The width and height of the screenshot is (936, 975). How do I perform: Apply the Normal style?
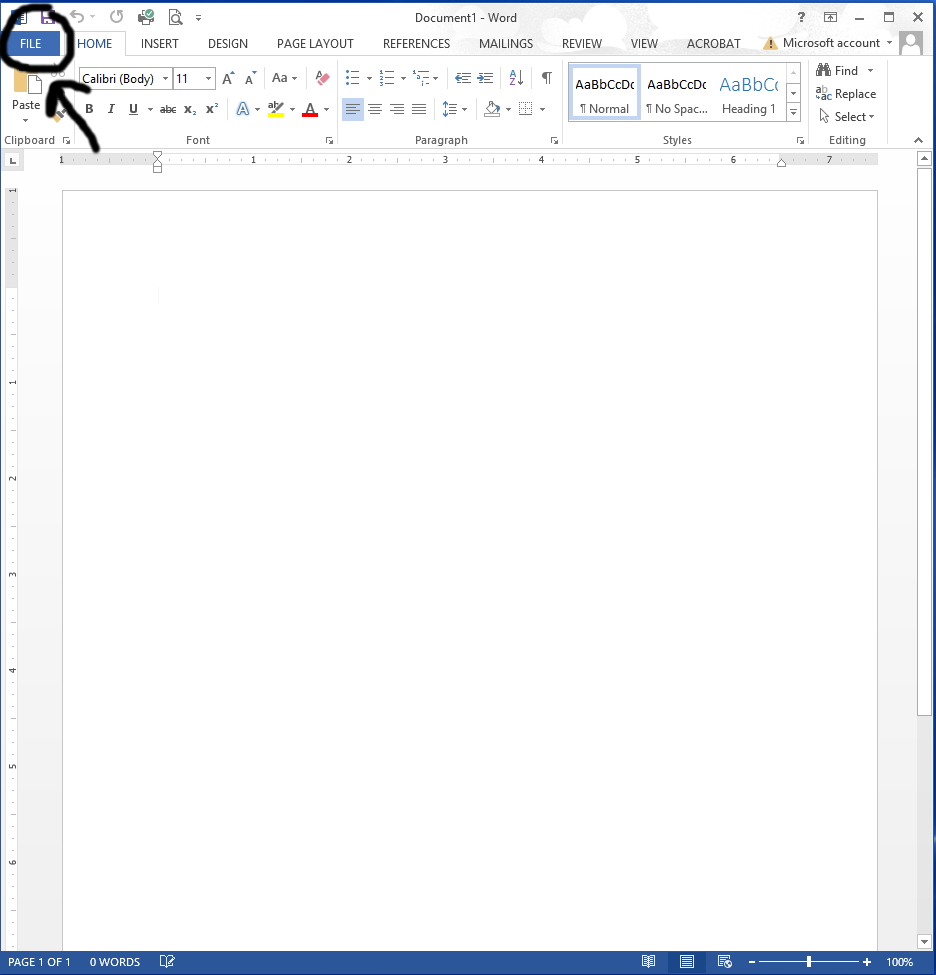pos(605,93)
